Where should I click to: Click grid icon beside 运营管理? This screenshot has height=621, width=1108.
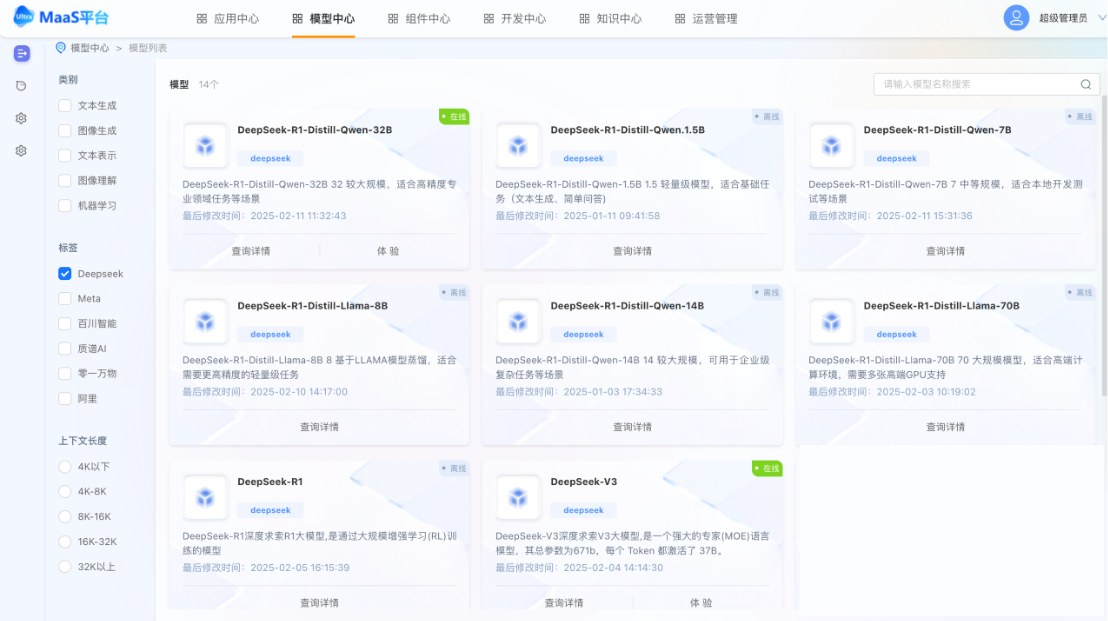pyautogui.click(x=680, y=19)
